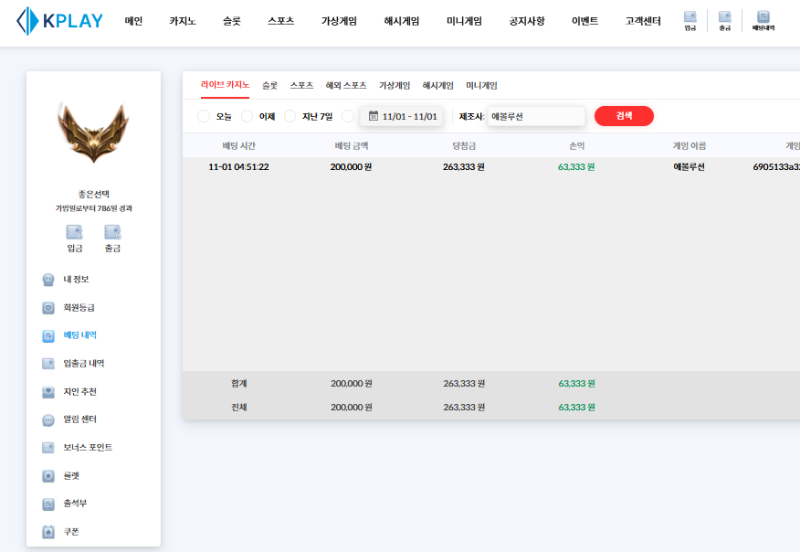Viewport: 800px width, 552px height.
Task: Switch to the 해외 스포츠 tab
Action: click(346, 86)
